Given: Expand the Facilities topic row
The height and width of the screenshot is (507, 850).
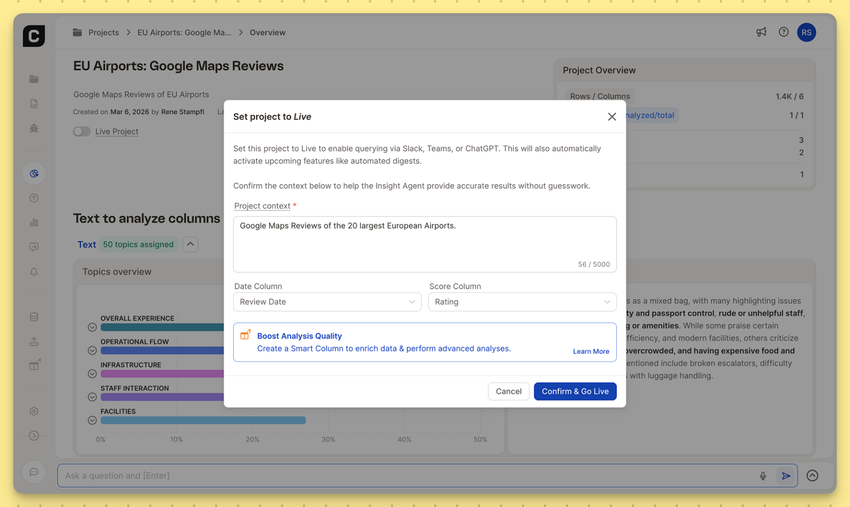Looking at the screenshot, I should point(92,420).
